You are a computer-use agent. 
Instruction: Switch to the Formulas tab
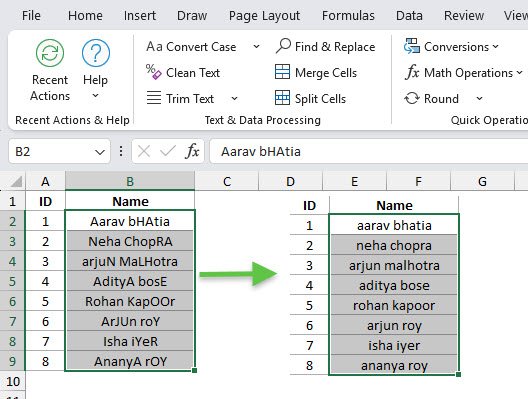pyautogui.click(x=348, y=15)
